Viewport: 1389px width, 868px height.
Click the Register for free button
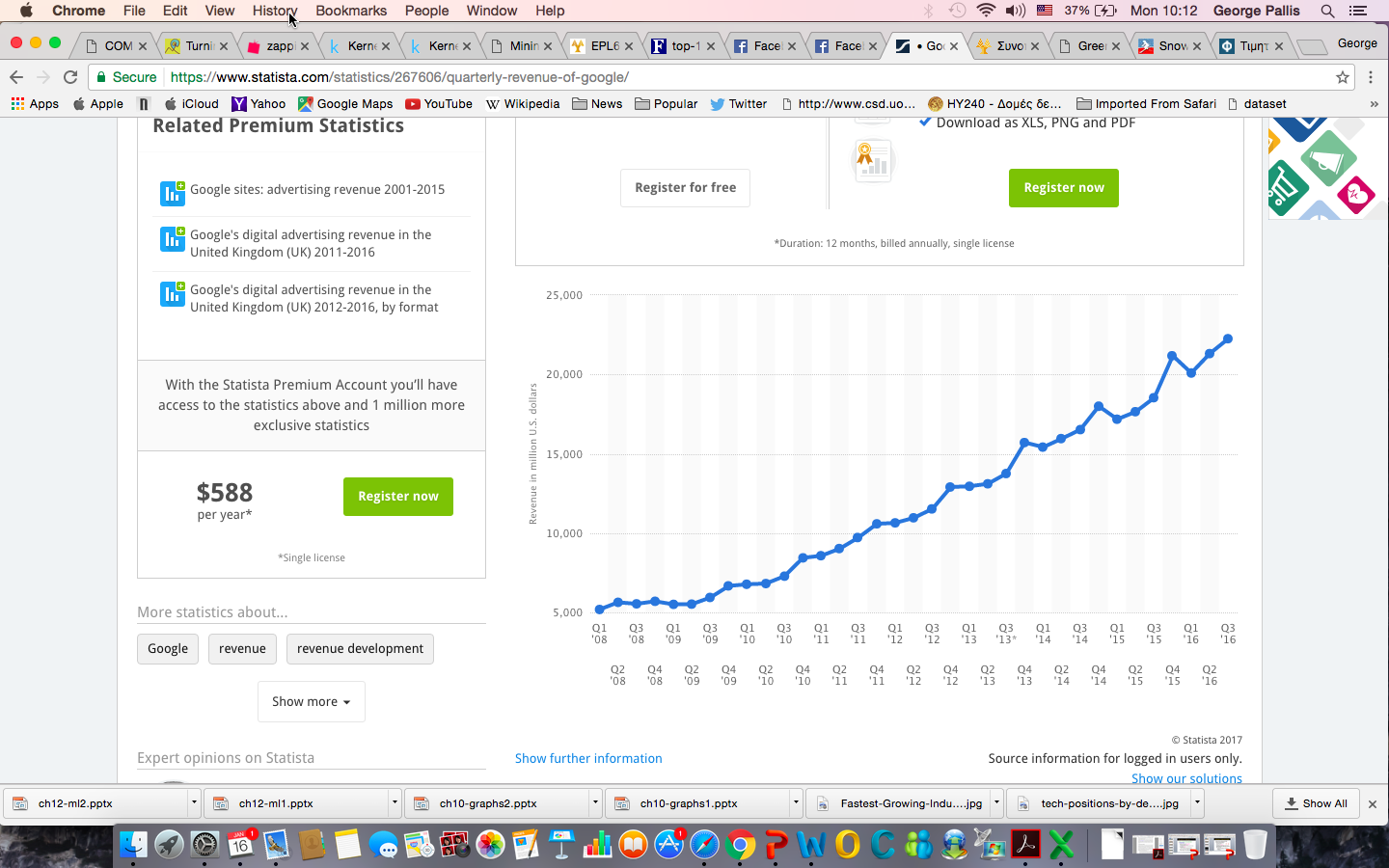click(685, 188)
